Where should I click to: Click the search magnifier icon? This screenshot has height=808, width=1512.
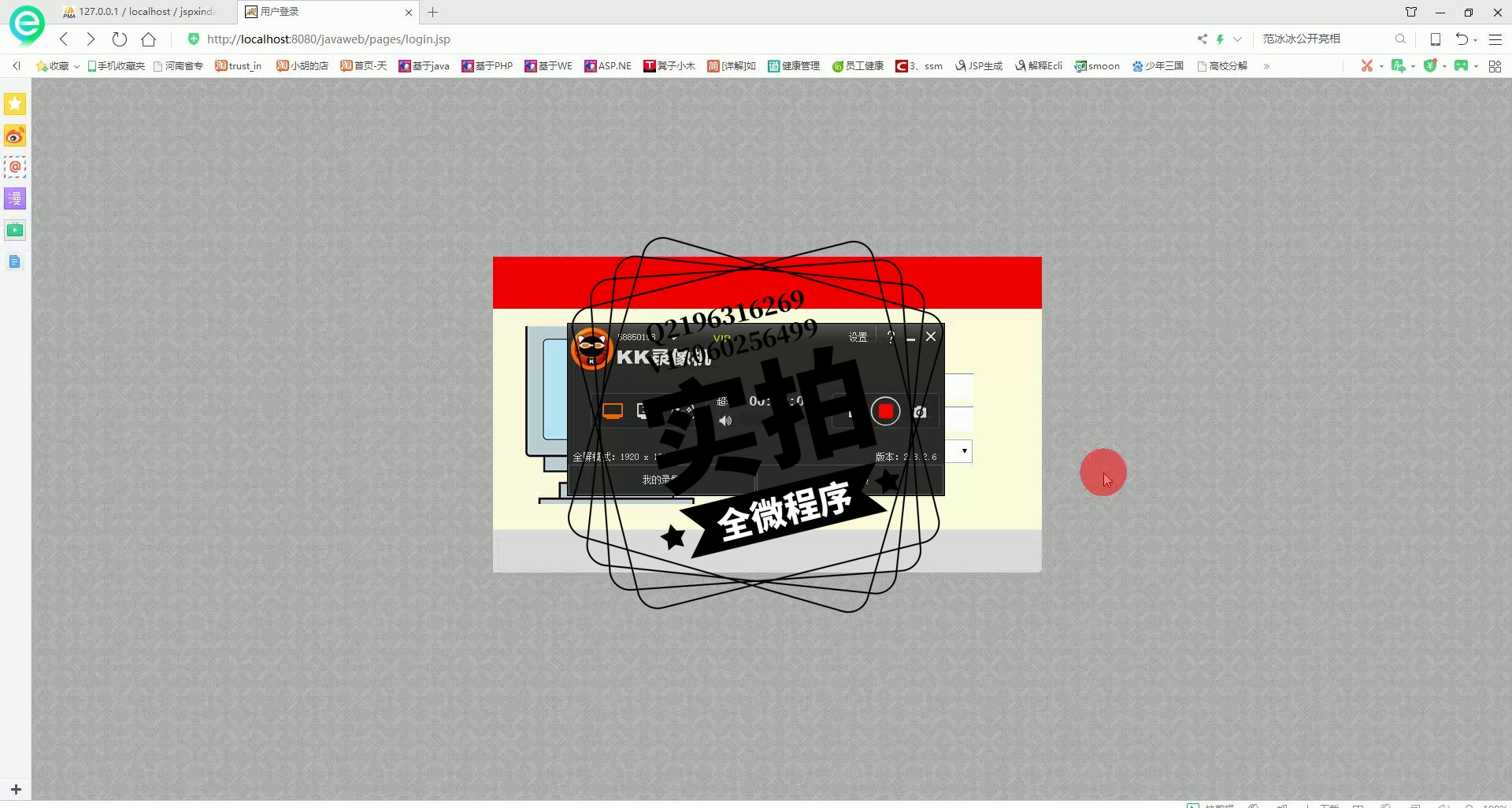point(1400,39)
